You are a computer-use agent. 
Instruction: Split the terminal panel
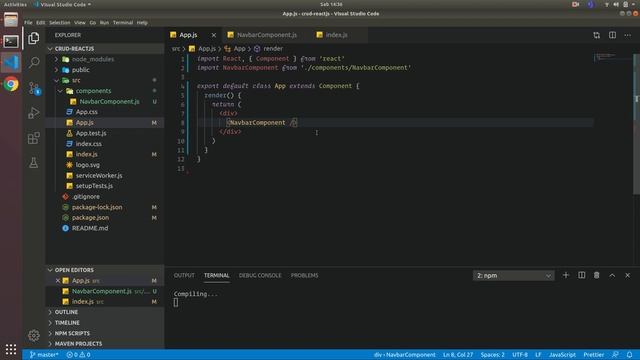coord(581,276)
